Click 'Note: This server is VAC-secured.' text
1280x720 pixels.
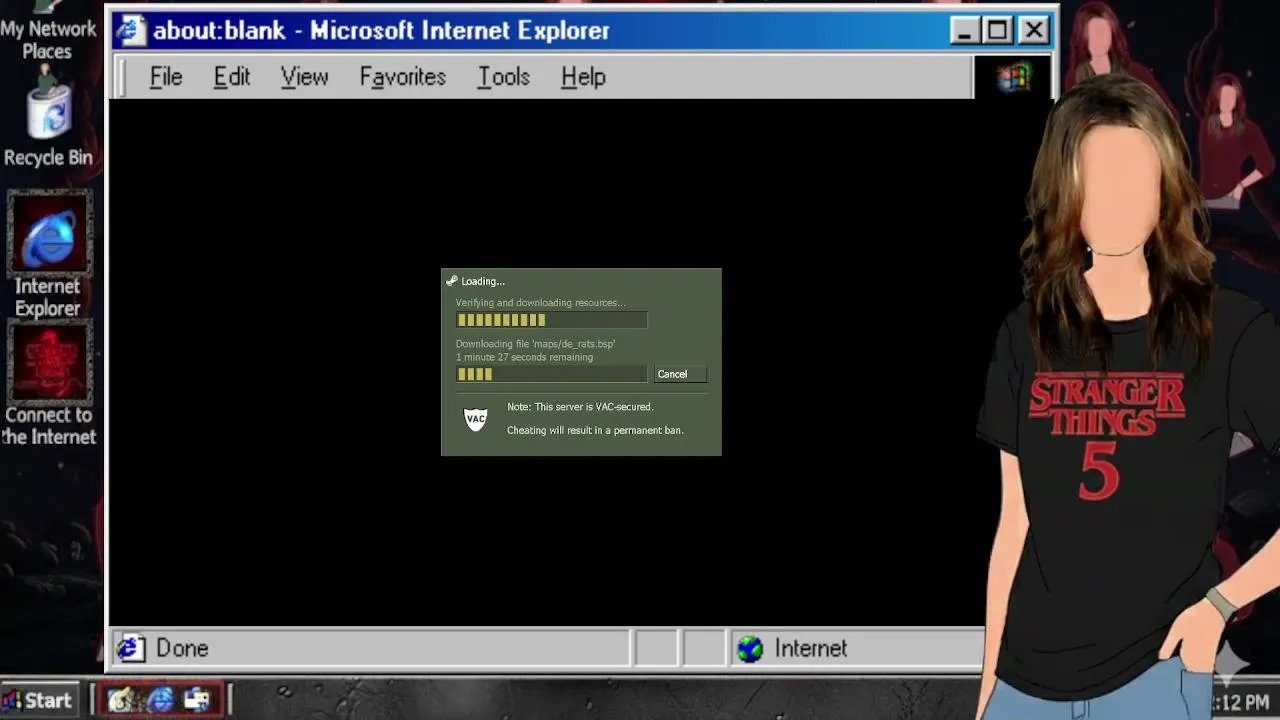(580, 407)
